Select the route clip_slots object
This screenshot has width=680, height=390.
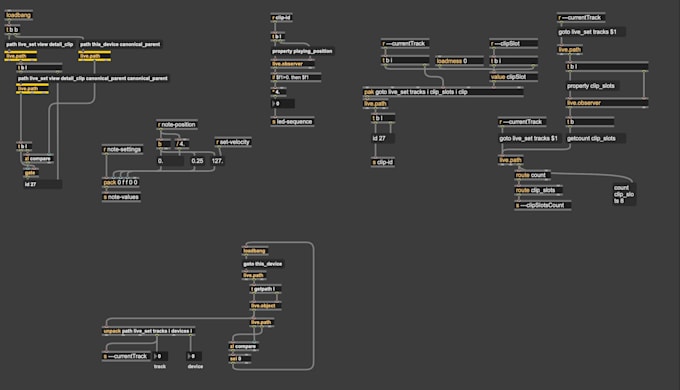[539, 190]
